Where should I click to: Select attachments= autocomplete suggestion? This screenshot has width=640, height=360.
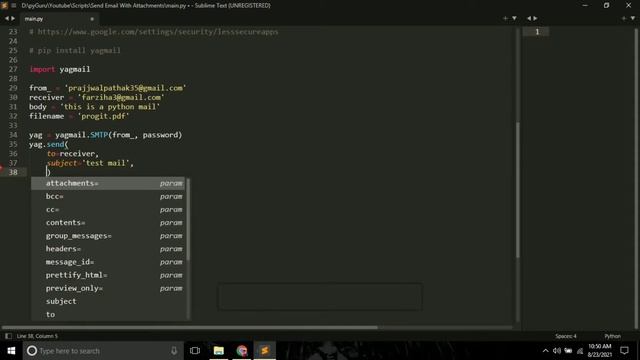[108, 183]
